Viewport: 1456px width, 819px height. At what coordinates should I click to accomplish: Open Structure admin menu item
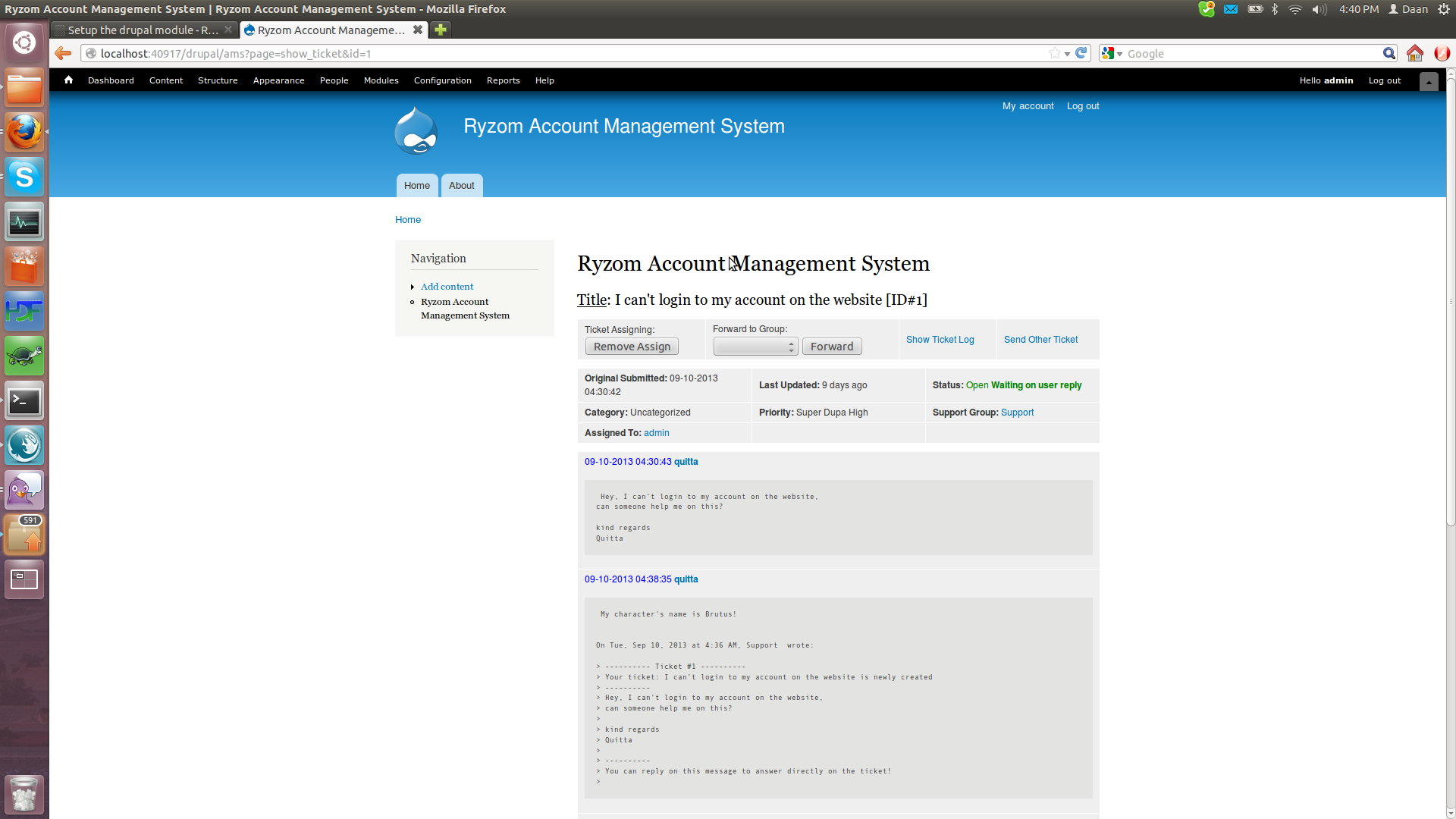point(218,80)
